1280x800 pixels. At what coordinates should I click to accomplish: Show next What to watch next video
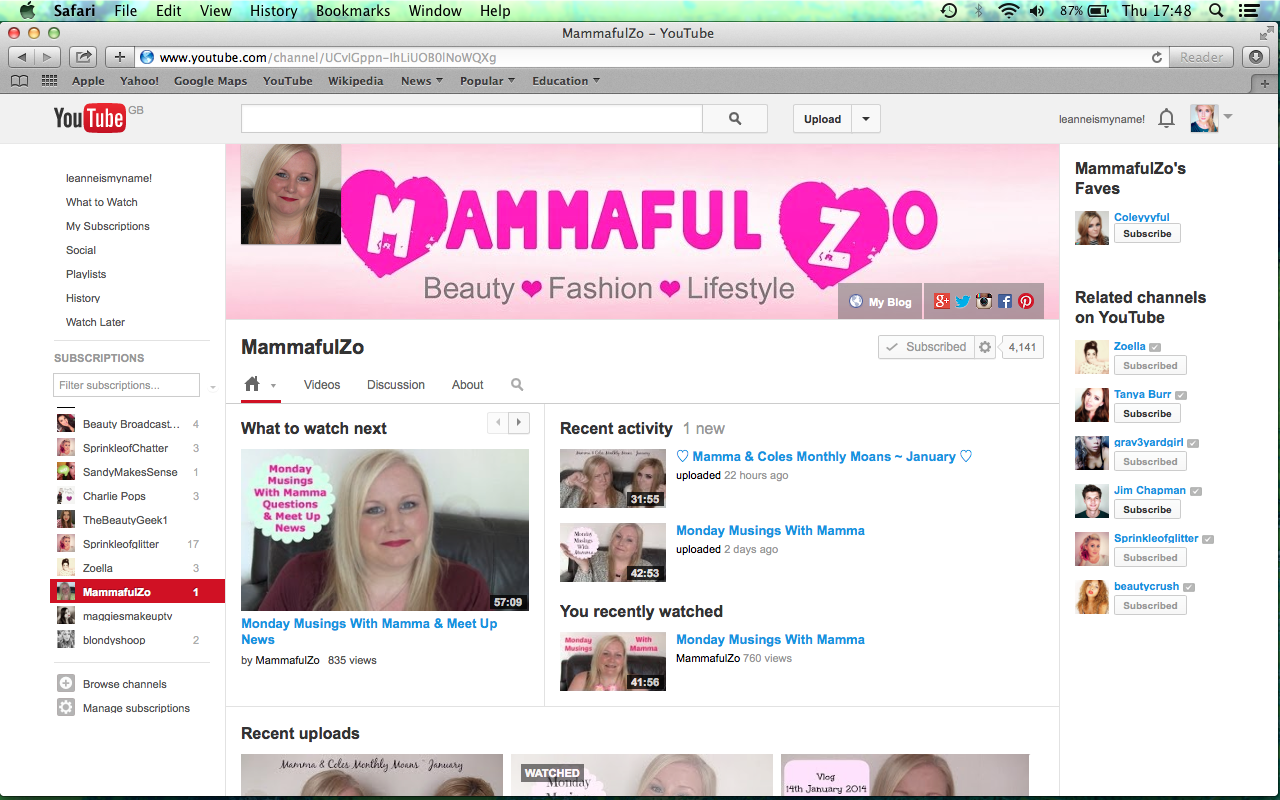[519, 423]
